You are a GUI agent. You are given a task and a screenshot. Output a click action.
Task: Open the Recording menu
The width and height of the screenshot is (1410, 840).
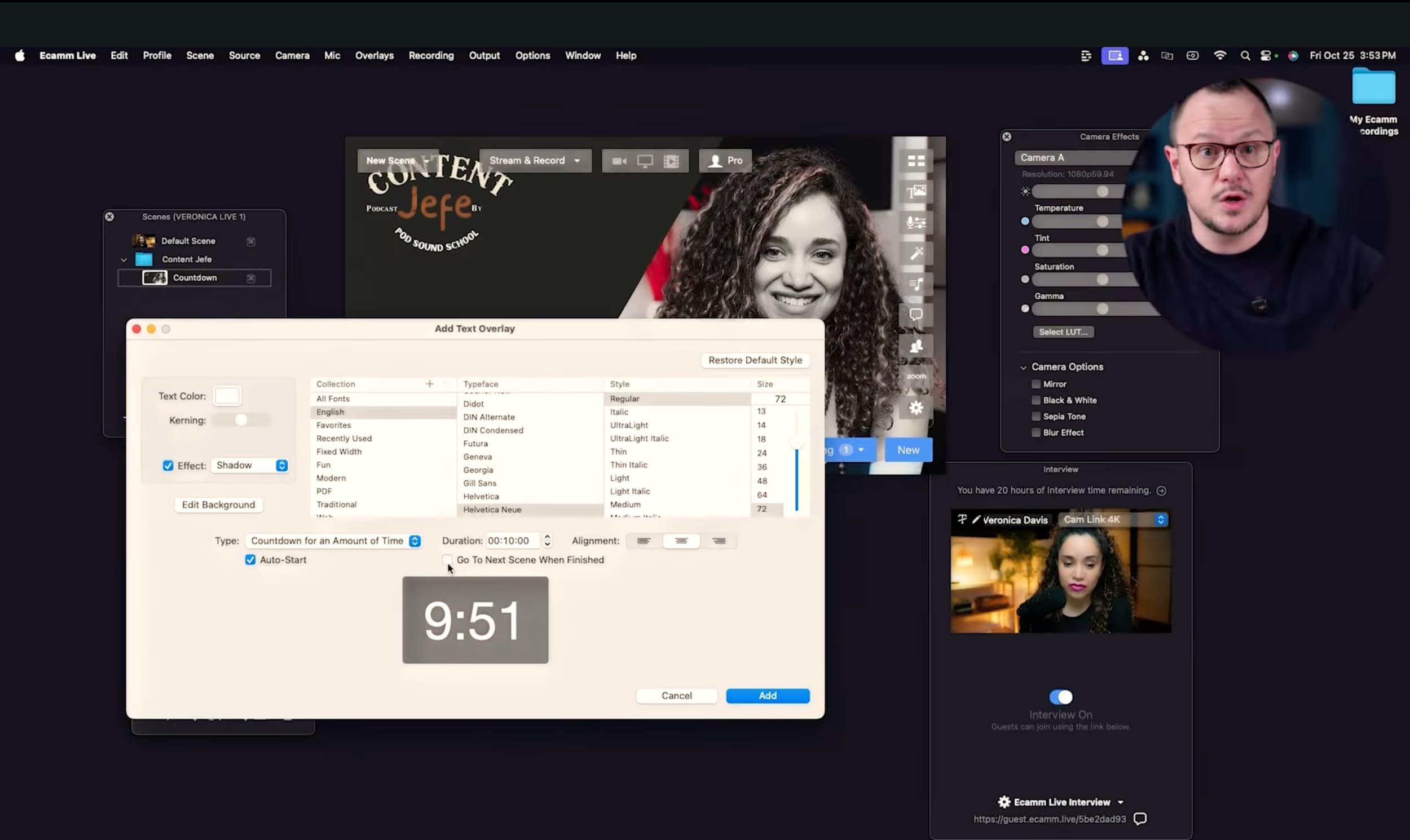431,55
